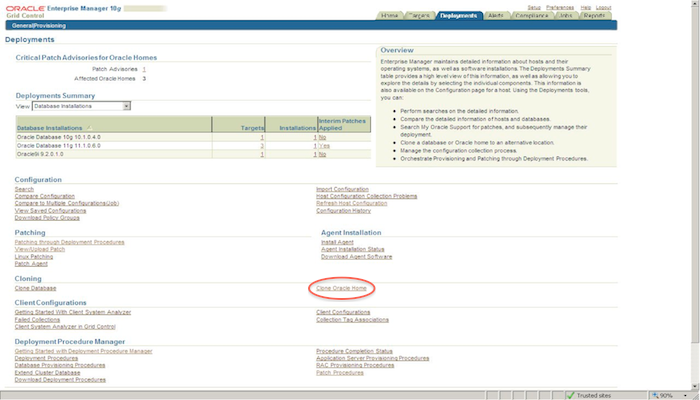Open Configuration History link

pyautogui.click(x=343, y=211)
